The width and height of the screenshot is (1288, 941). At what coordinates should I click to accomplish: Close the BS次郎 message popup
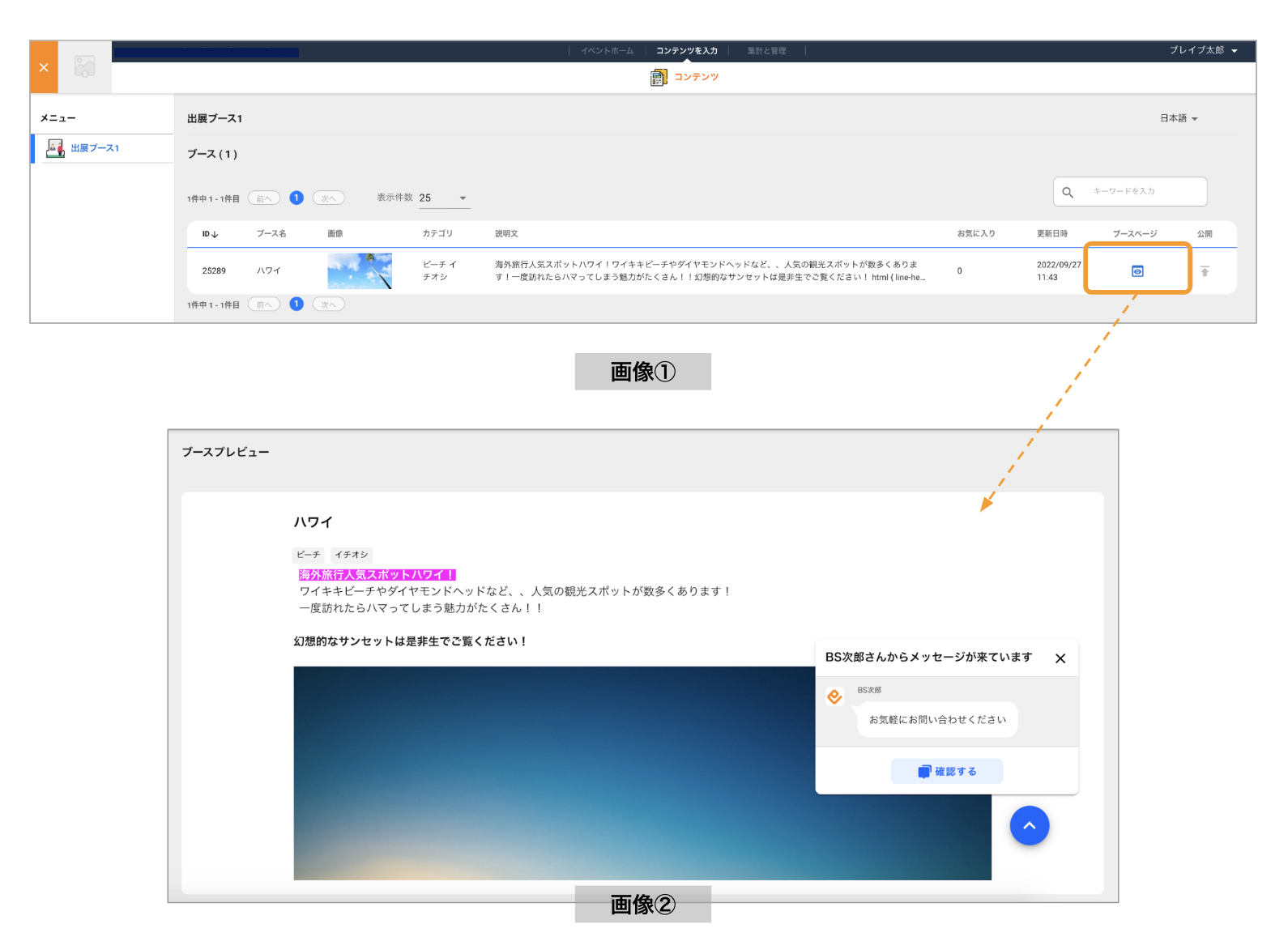pos(1060,658)
